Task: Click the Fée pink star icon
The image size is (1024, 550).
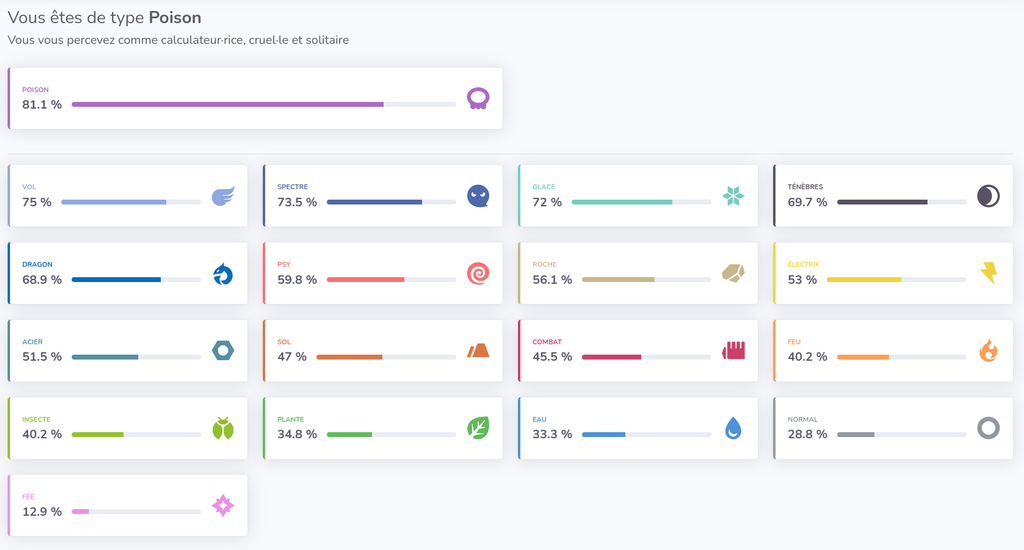Action: pyautogui.click(x=223, y=506)
